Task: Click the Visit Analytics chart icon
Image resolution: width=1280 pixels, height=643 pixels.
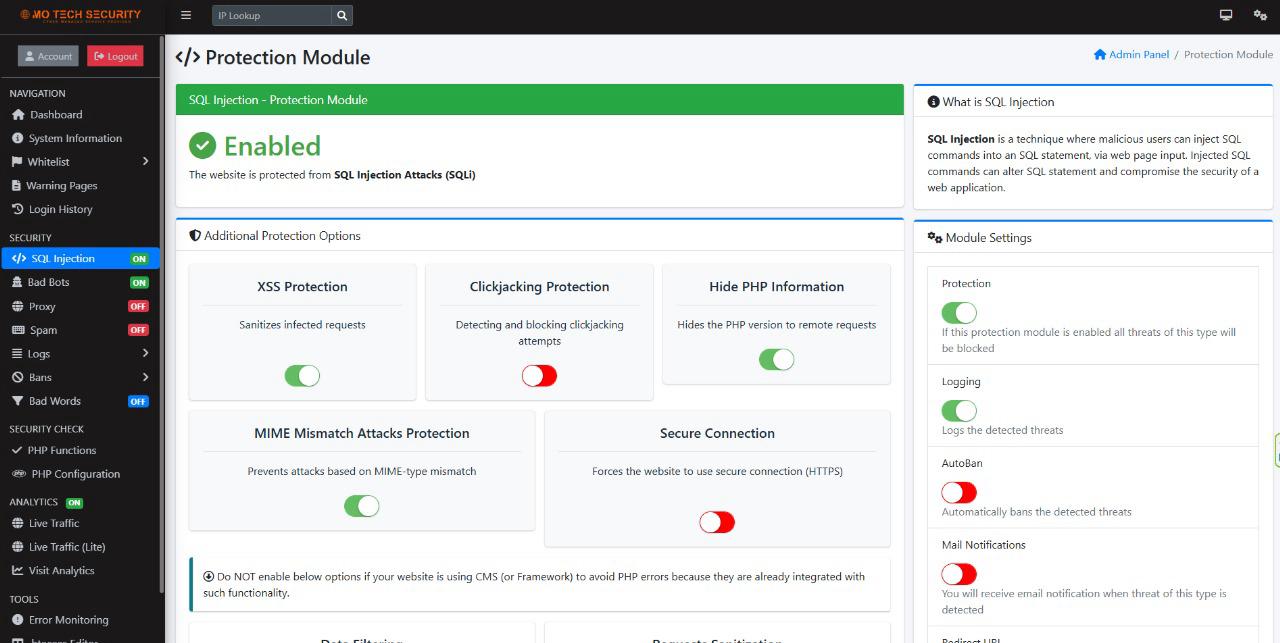Action: click(x=17, y=570)
